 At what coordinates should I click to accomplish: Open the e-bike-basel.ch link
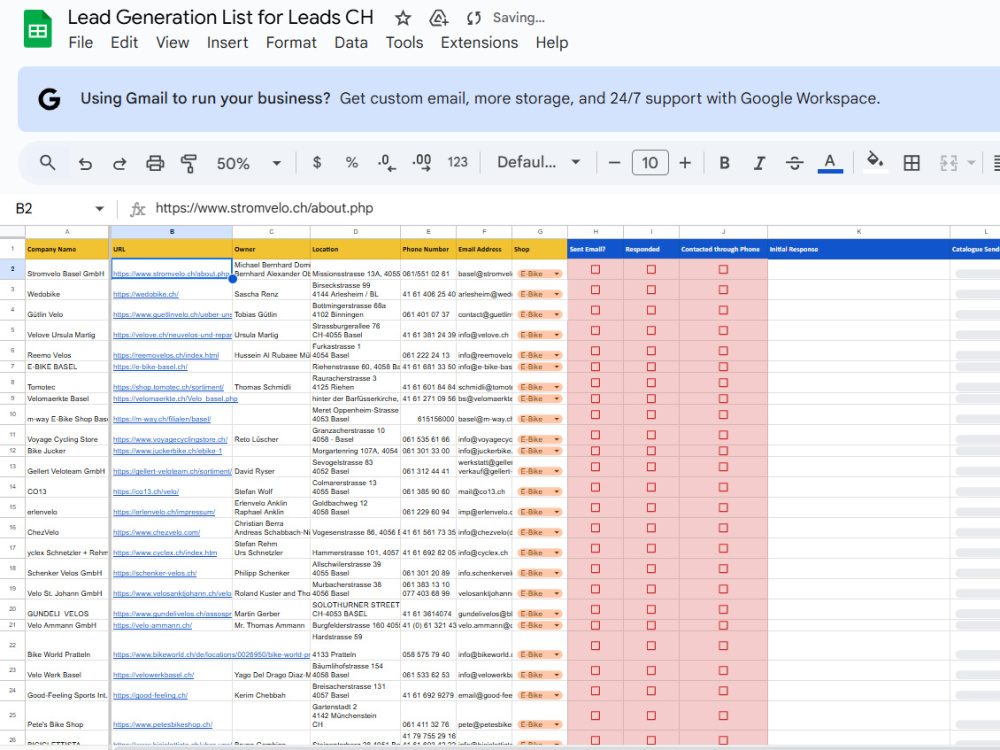pos(151,367)
